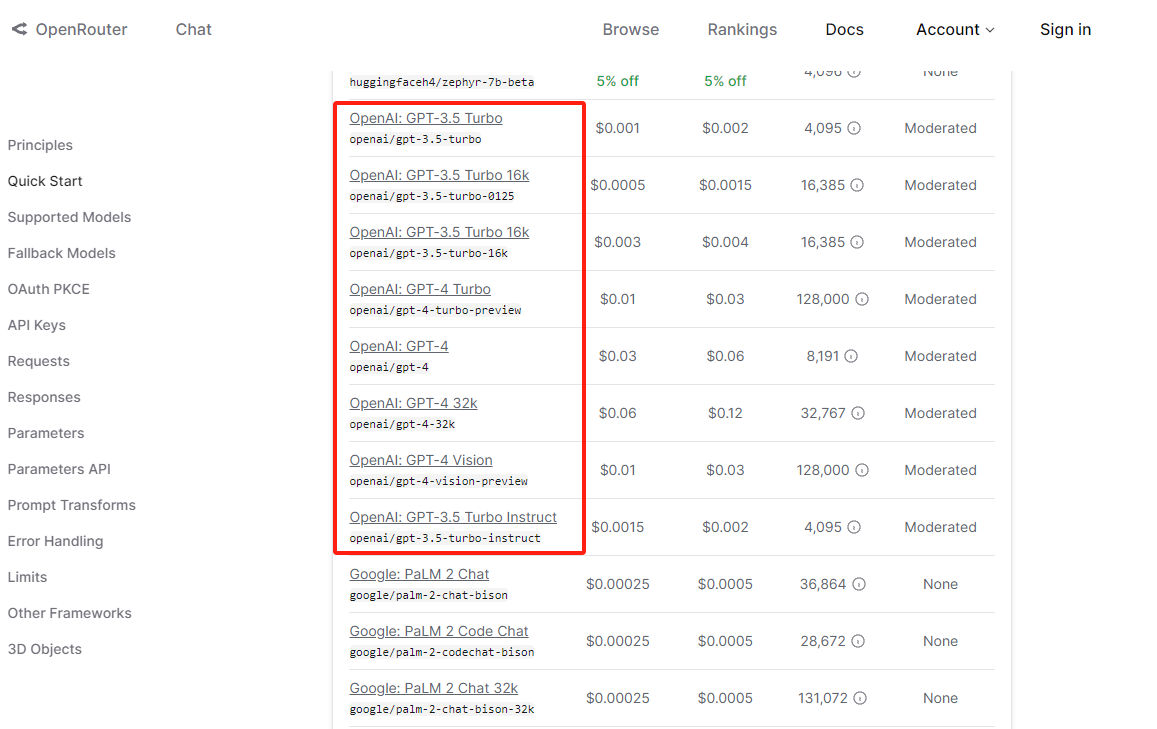Open Supported Models in sidebar
Screen dimensions: 1157x729
[69, 217]
